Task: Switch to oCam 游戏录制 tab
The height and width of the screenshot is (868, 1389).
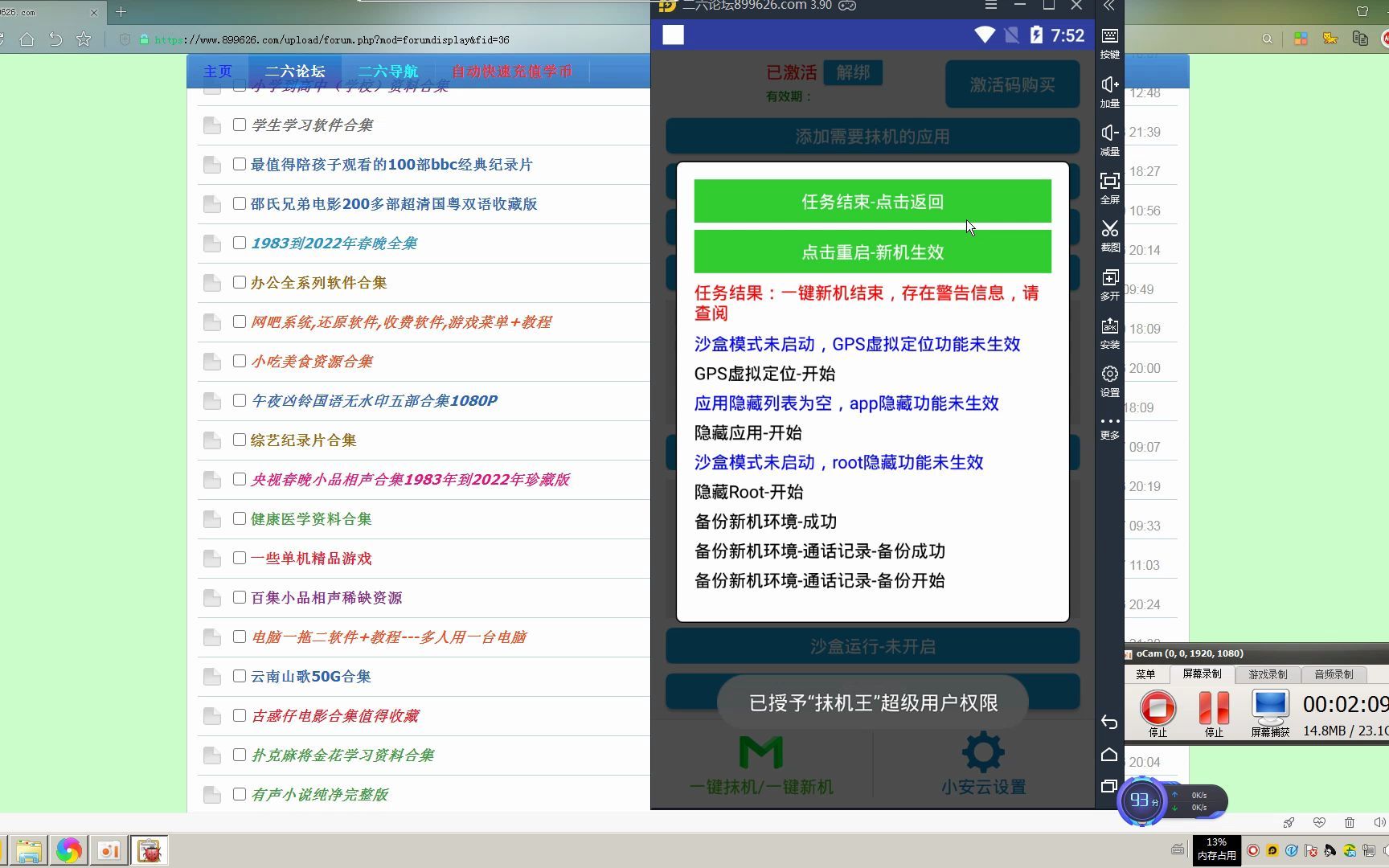Action: (1268, 674)
